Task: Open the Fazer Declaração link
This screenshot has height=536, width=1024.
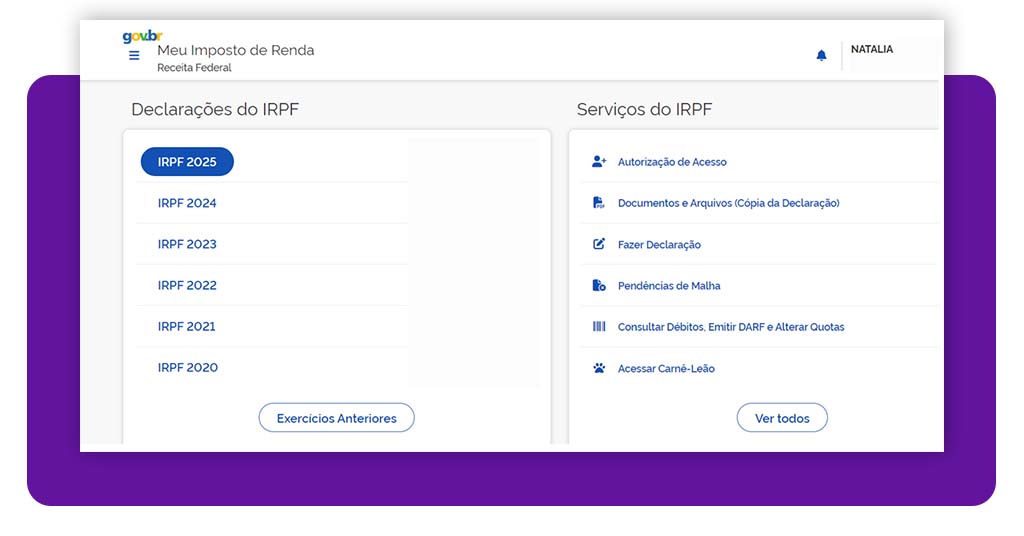Action: [659, 245]
